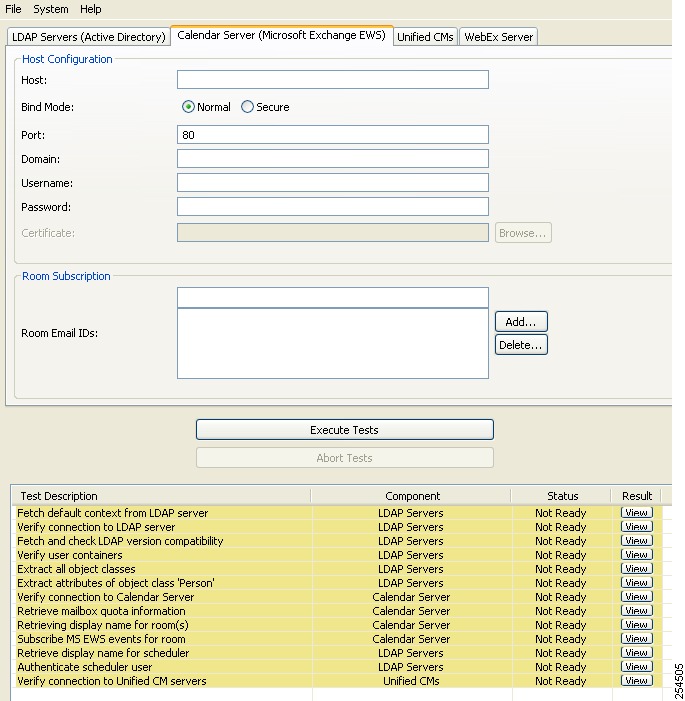Click the Result column header
Image resolution: width=685 pixels, height=701 pixels.
(637, 496)
